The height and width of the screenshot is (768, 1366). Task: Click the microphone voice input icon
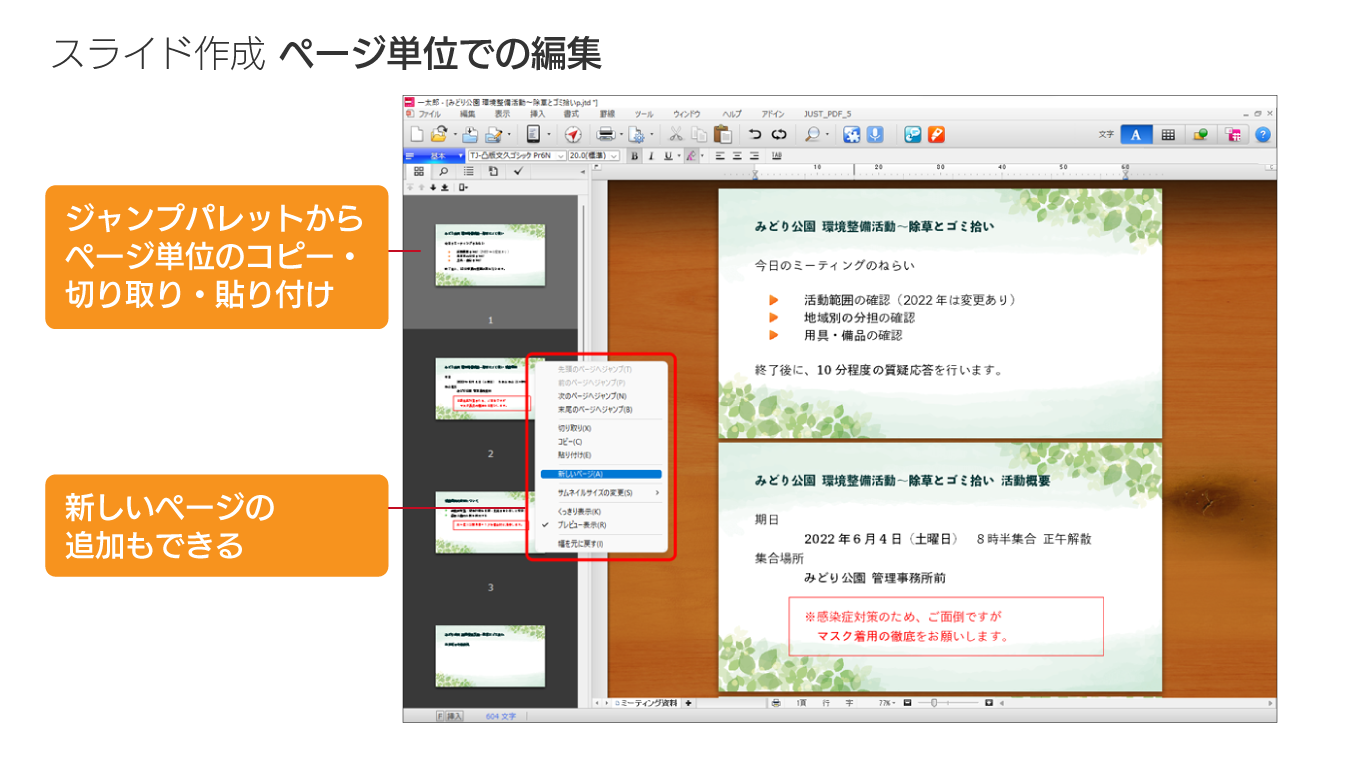point(875,135)
